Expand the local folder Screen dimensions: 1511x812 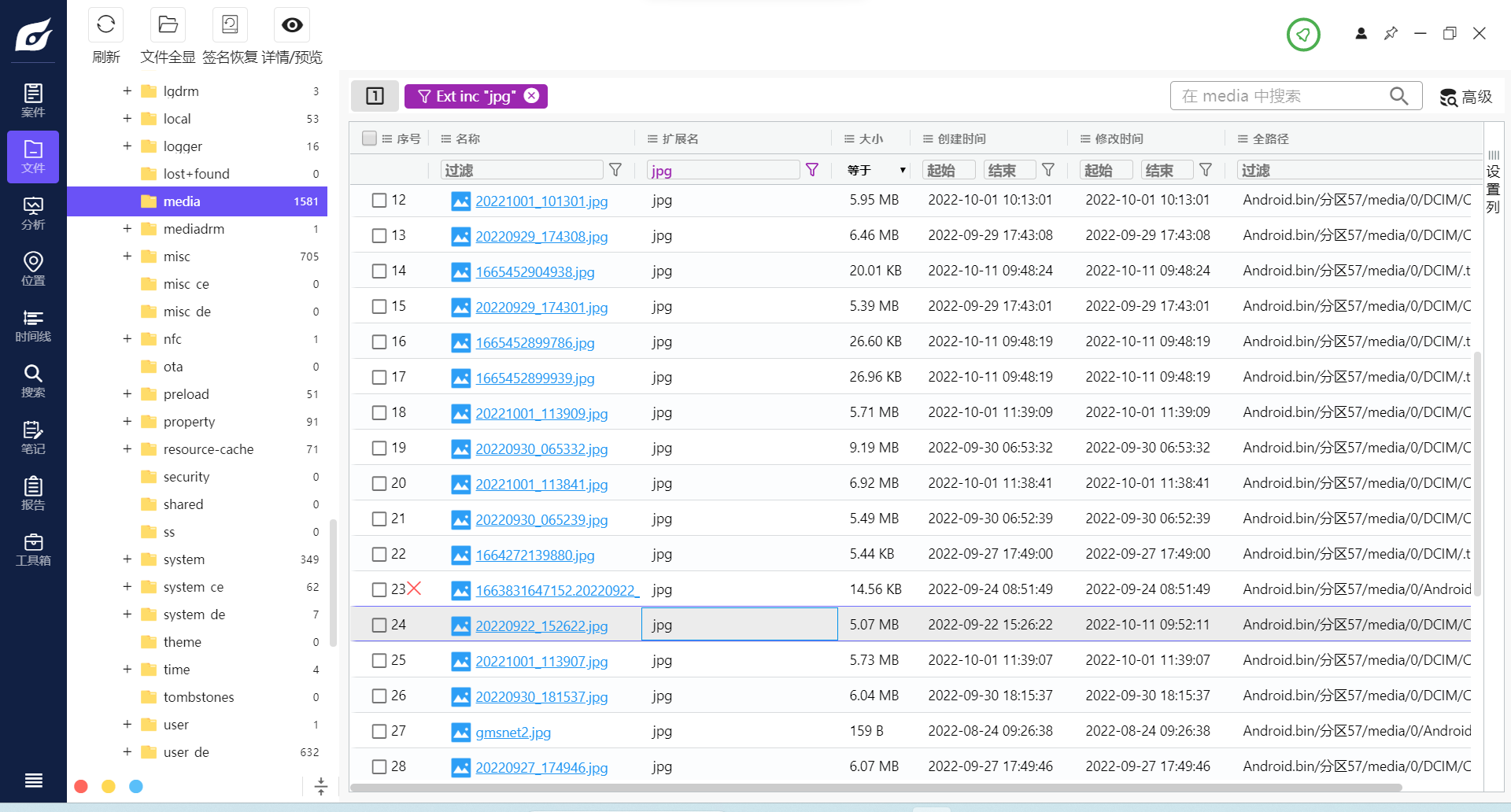pyautogui.click(x=127, y=119)
